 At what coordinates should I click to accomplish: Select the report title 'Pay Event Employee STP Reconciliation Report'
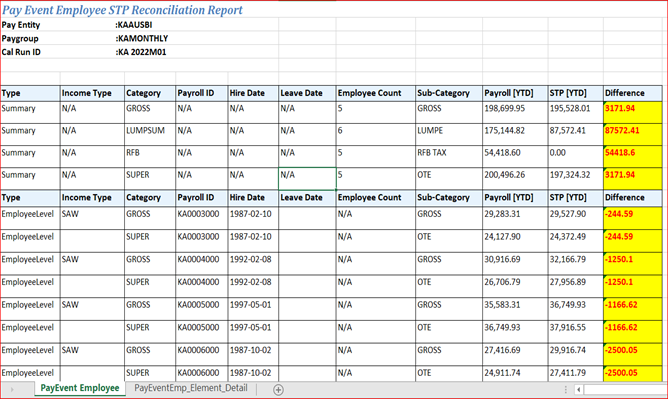(122, 10)
